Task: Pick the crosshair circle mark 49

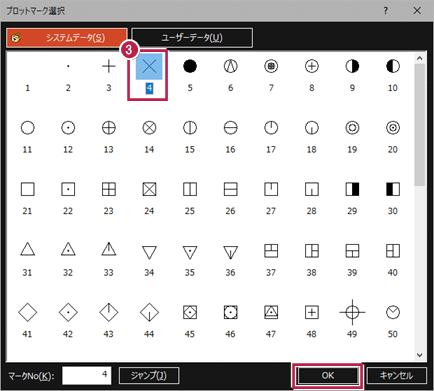Action: (x=352, y=312)
